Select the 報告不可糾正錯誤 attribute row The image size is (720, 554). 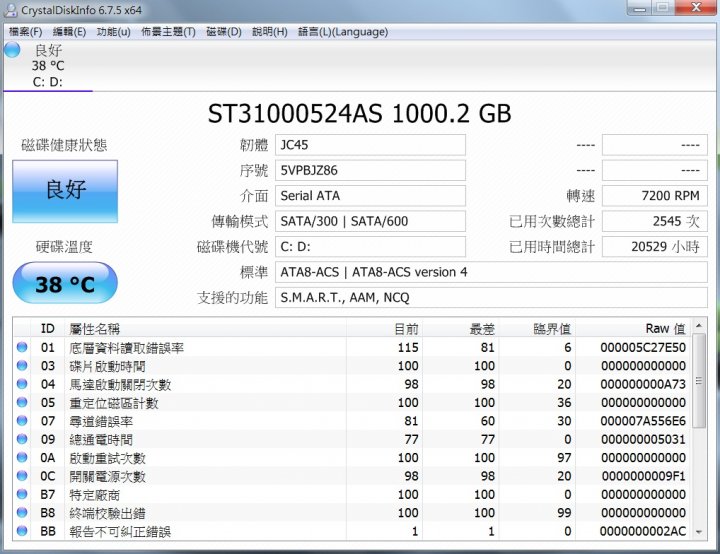pos(353,531)
